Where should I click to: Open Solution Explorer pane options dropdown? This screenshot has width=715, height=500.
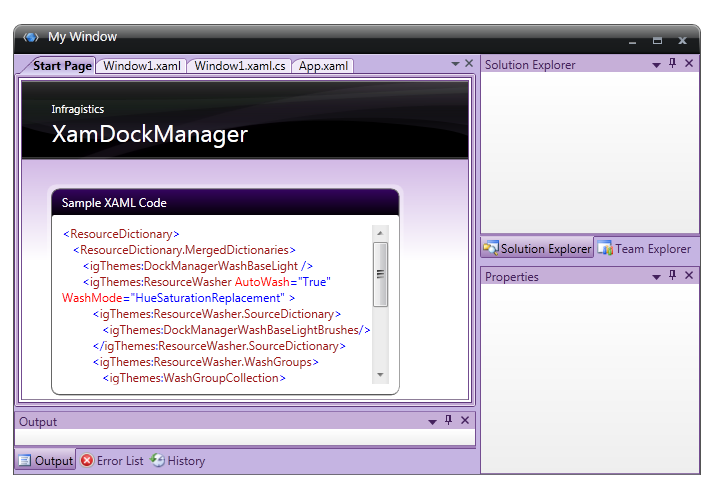coord(657,65)
